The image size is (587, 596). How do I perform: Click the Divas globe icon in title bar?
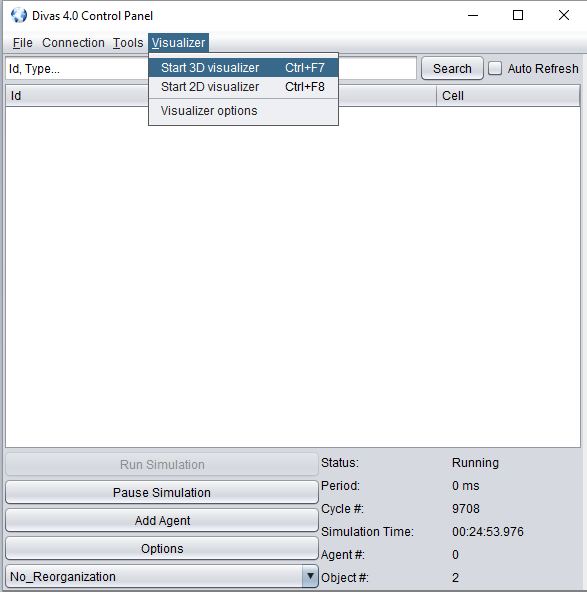tap(19, 16)
